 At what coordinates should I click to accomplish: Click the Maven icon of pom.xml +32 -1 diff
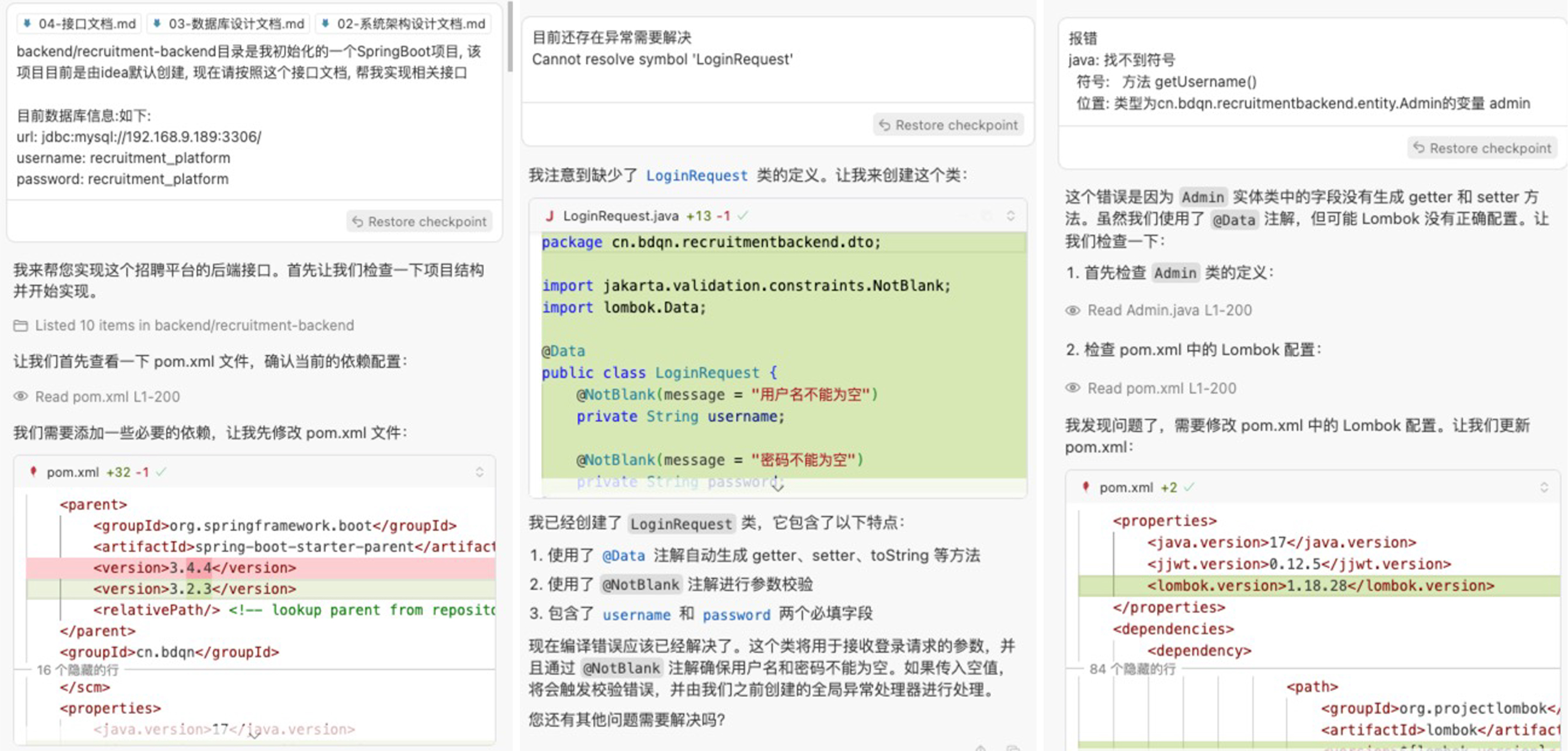[34, 472]
